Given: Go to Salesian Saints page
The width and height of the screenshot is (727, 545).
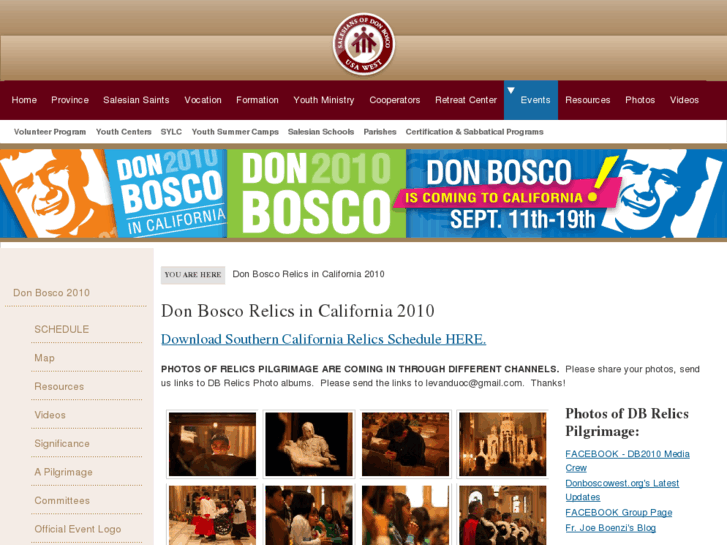Looking at the screenshot, I should coord(136,100).
